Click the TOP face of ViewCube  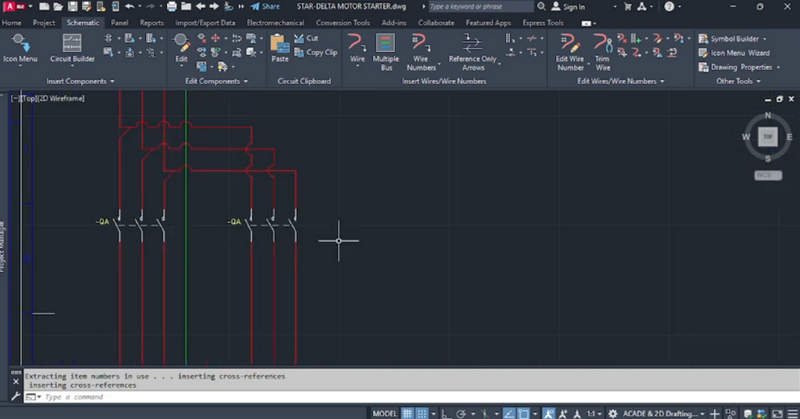[768, 137]
